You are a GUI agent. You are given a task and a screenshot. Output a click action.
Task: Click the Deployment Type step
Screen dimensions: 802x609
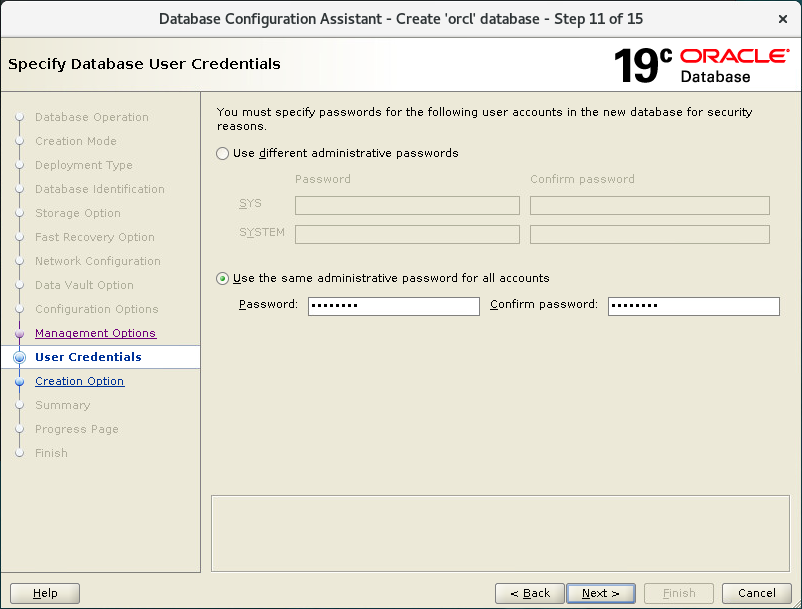click(x=84, y=165)
